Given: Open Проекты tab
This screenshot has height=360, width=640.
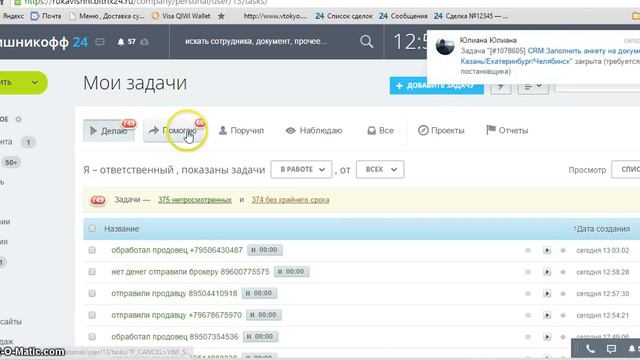Looking at the screenshot, I should (441, 131).
